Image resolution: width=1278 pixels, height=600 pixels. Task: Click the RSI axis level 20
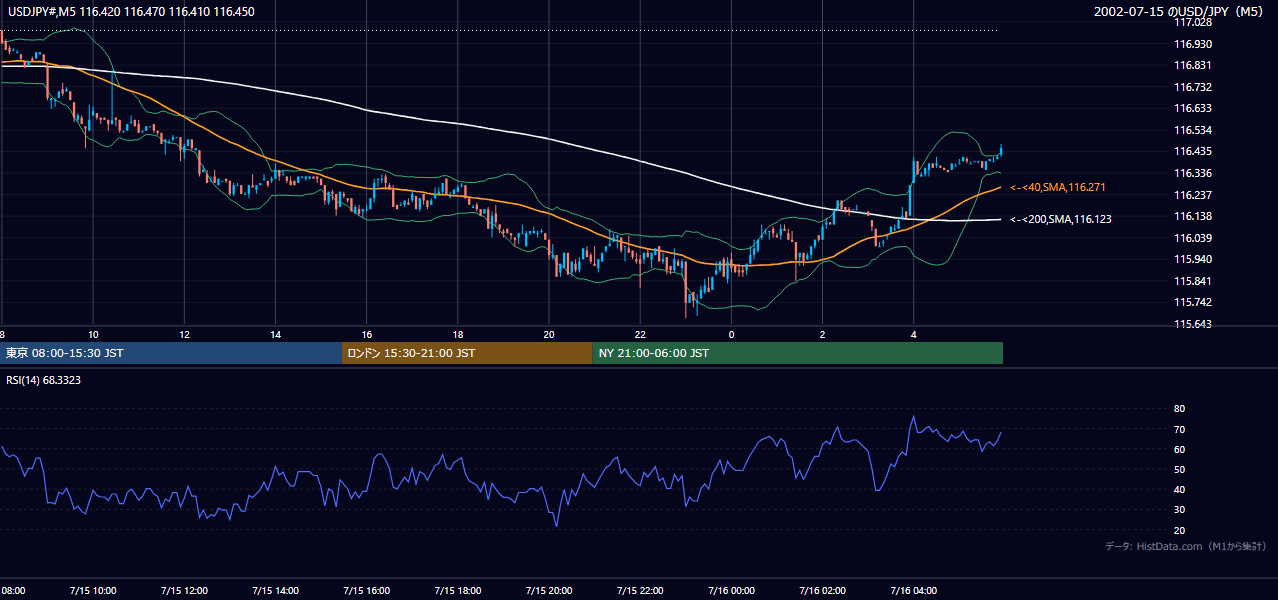pyautogui.click(x=1179, y=530)
